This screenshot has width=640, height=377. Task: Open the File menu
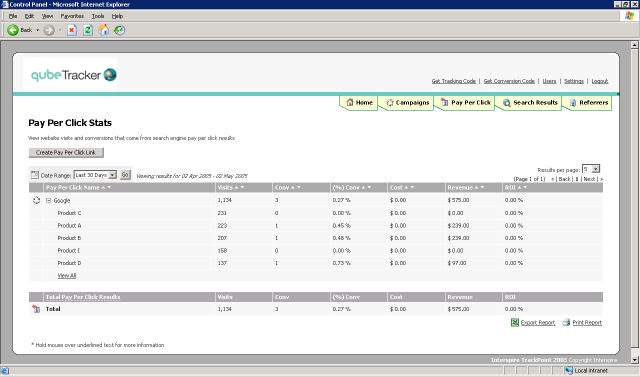click(13, 16)
